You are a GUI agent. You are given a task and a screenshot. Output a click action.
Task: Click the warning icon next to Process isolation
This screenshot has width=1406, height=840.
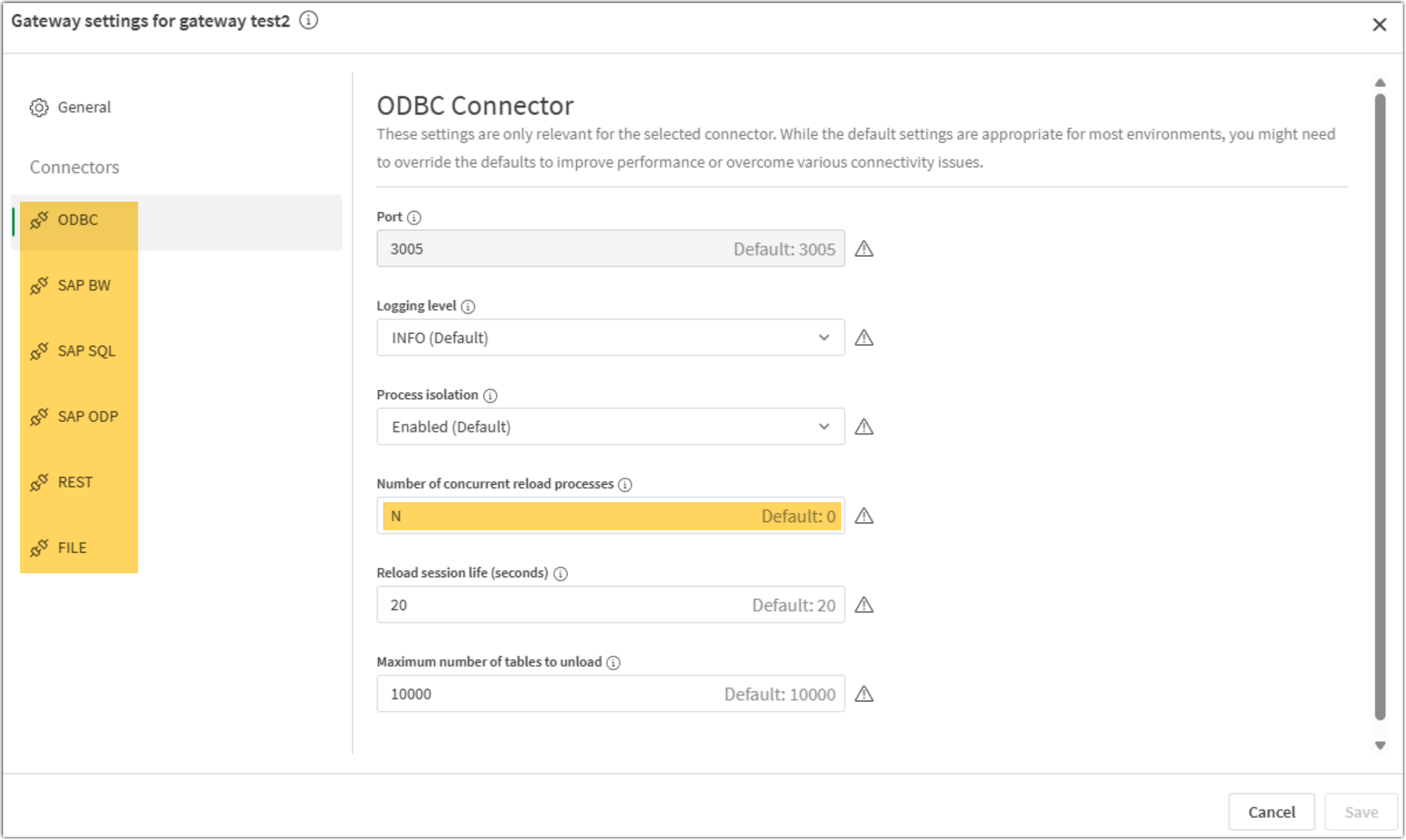[864, 427]
